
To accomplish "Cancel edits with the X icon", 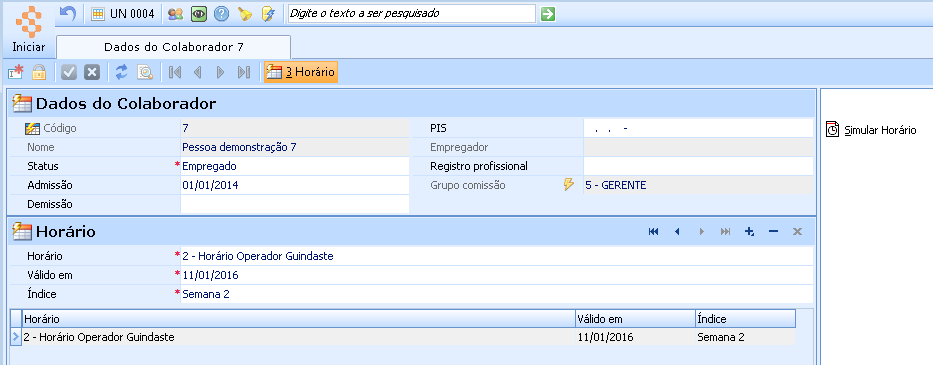I will tap(92, 73).
